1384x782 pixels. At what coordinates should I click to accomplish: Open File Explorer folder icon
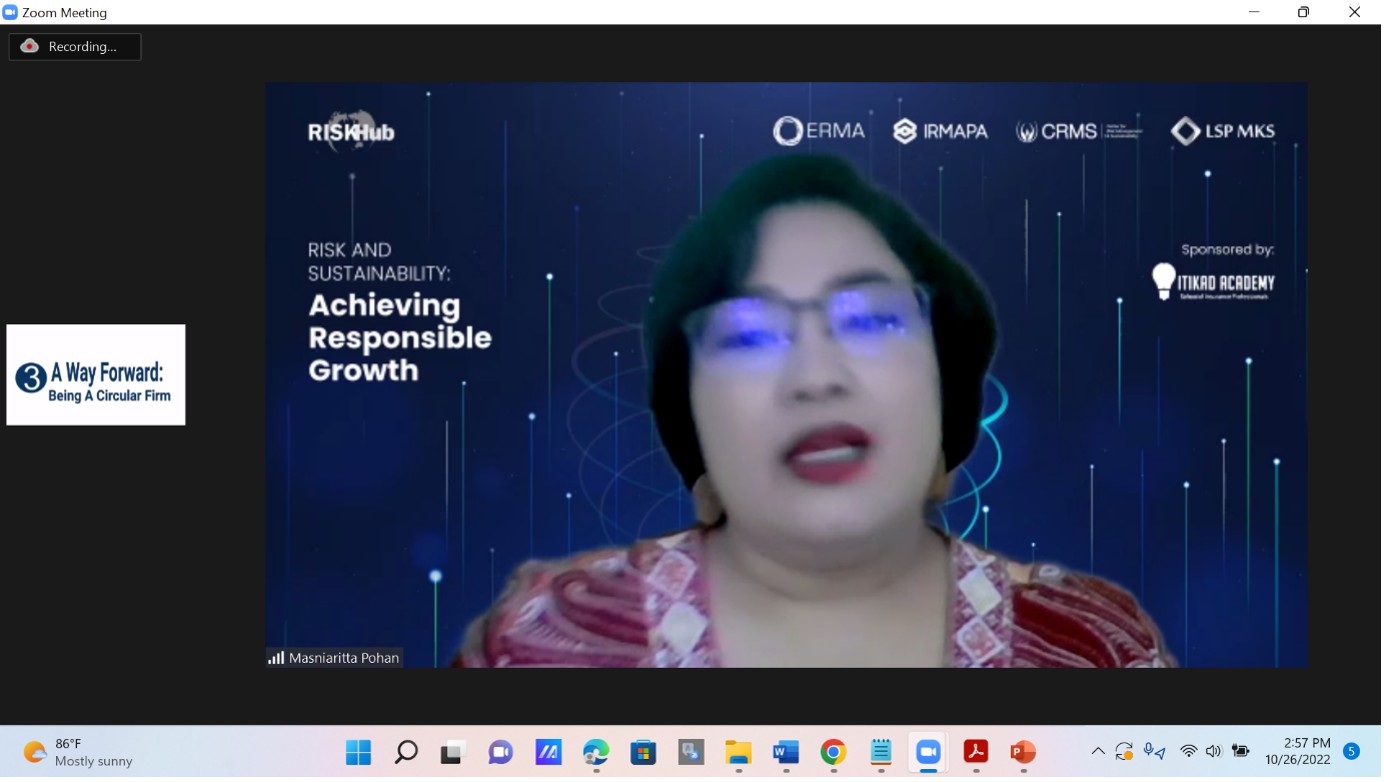click(738, 752)
